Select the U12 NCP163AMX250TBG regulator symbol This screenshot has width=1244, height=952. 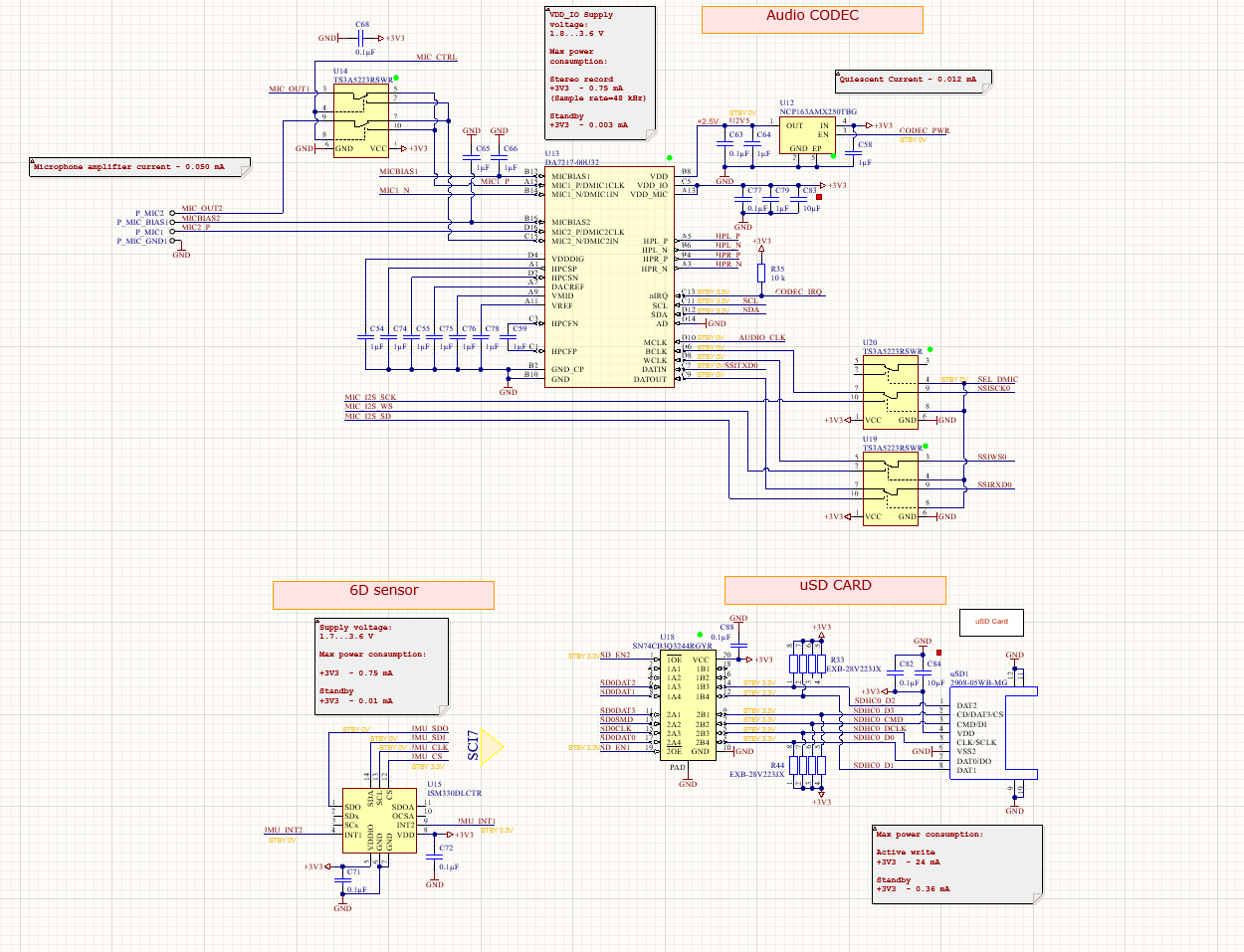(807, 136)
